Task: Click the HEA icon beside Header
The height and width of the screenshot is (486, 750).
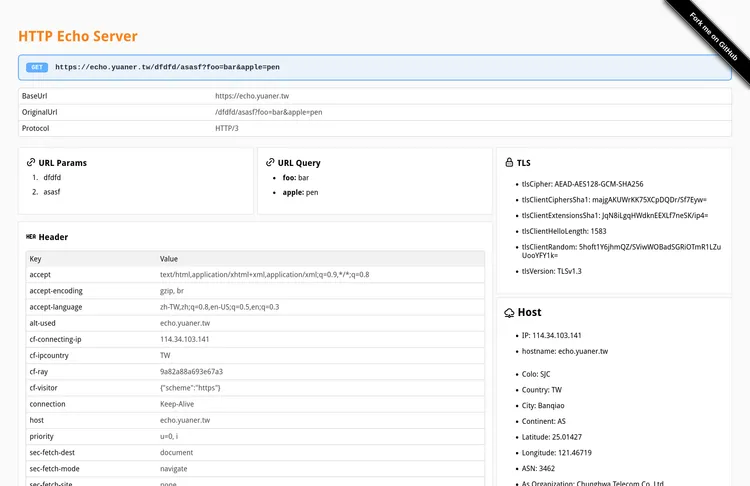Action: [x=31, y=237]
